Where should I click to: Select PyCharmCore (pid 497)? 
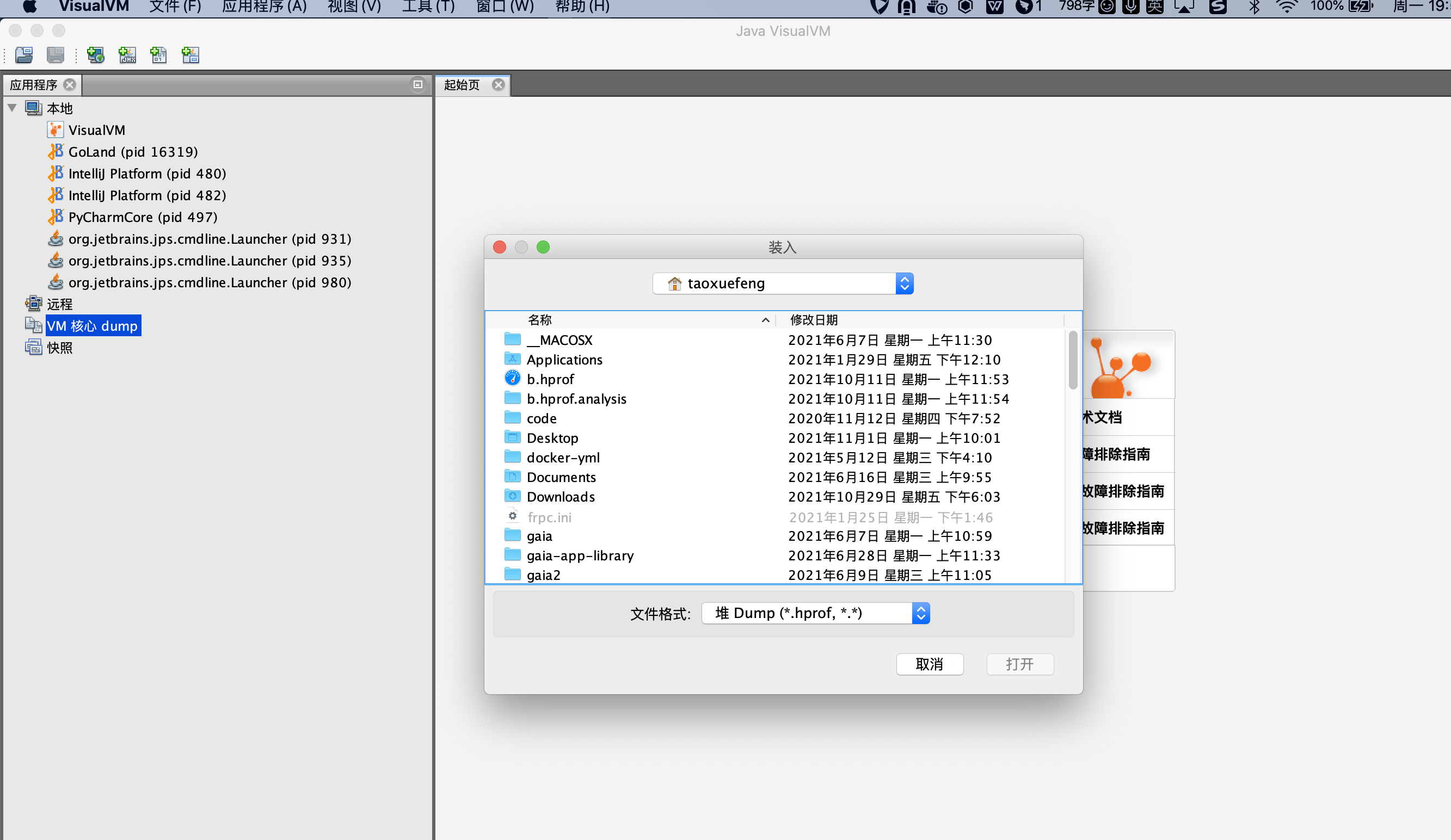click(x=132, y=218)
